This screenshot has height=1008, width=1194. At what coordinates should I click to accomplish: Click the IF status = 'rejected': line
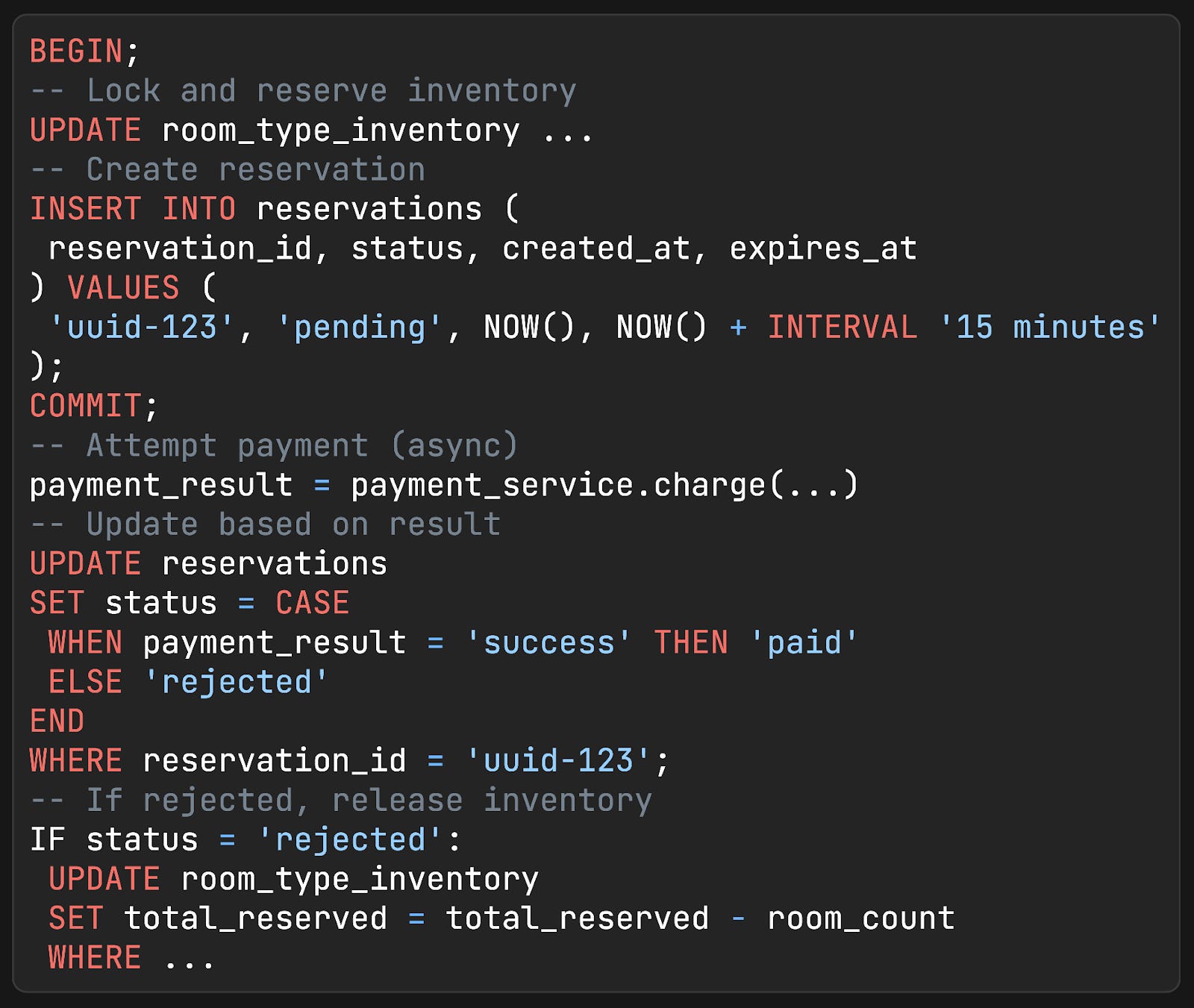click(246, 840)
